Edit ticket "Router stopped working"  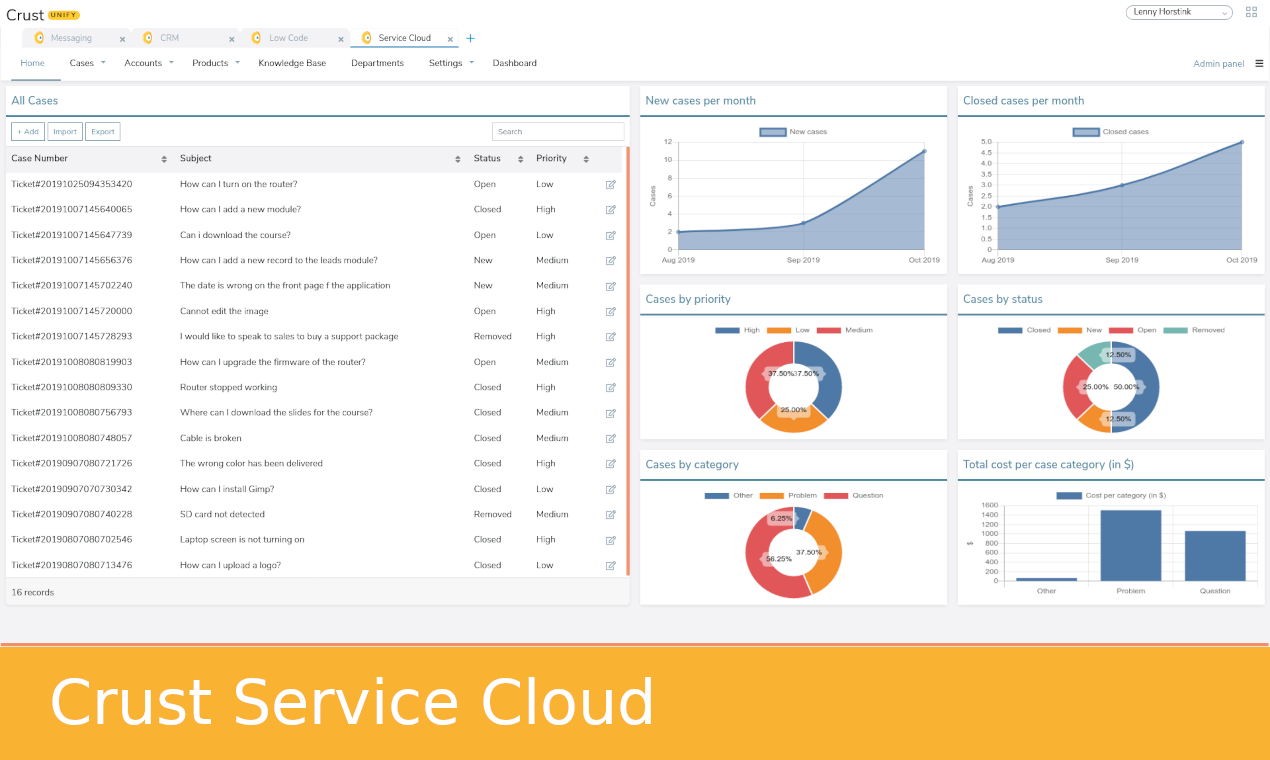[x=610, y=387]
